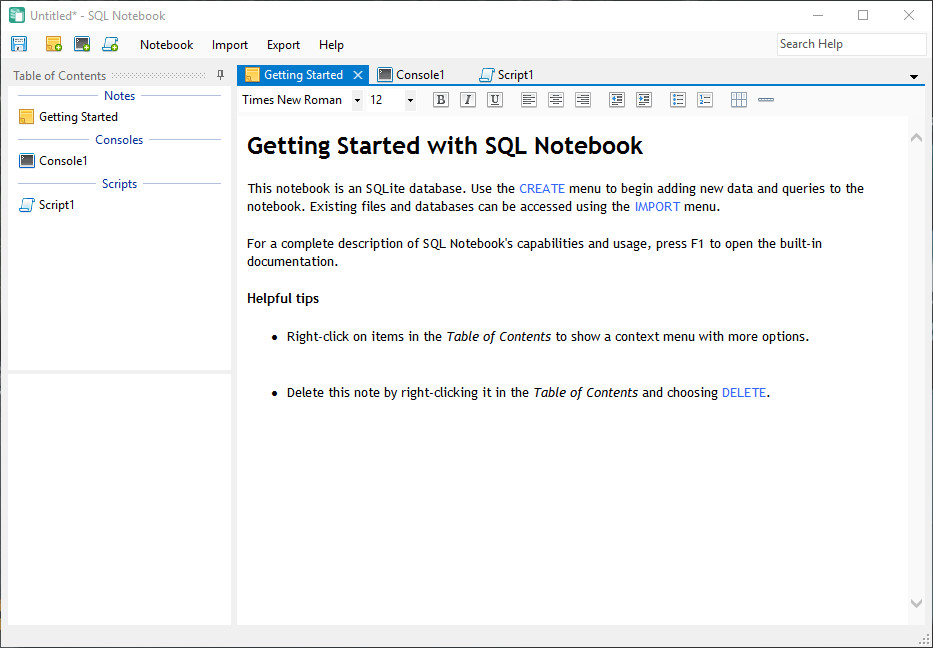
Task: Select Script1 in Table of Contents
Action: tap(47, 205)
